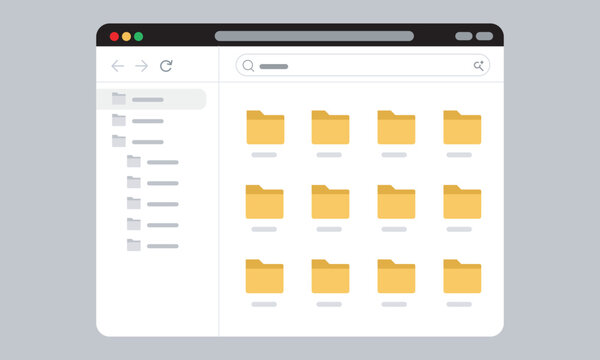Open third yellow folder in bottom row

pyautogui.click(x=396, y=277)
